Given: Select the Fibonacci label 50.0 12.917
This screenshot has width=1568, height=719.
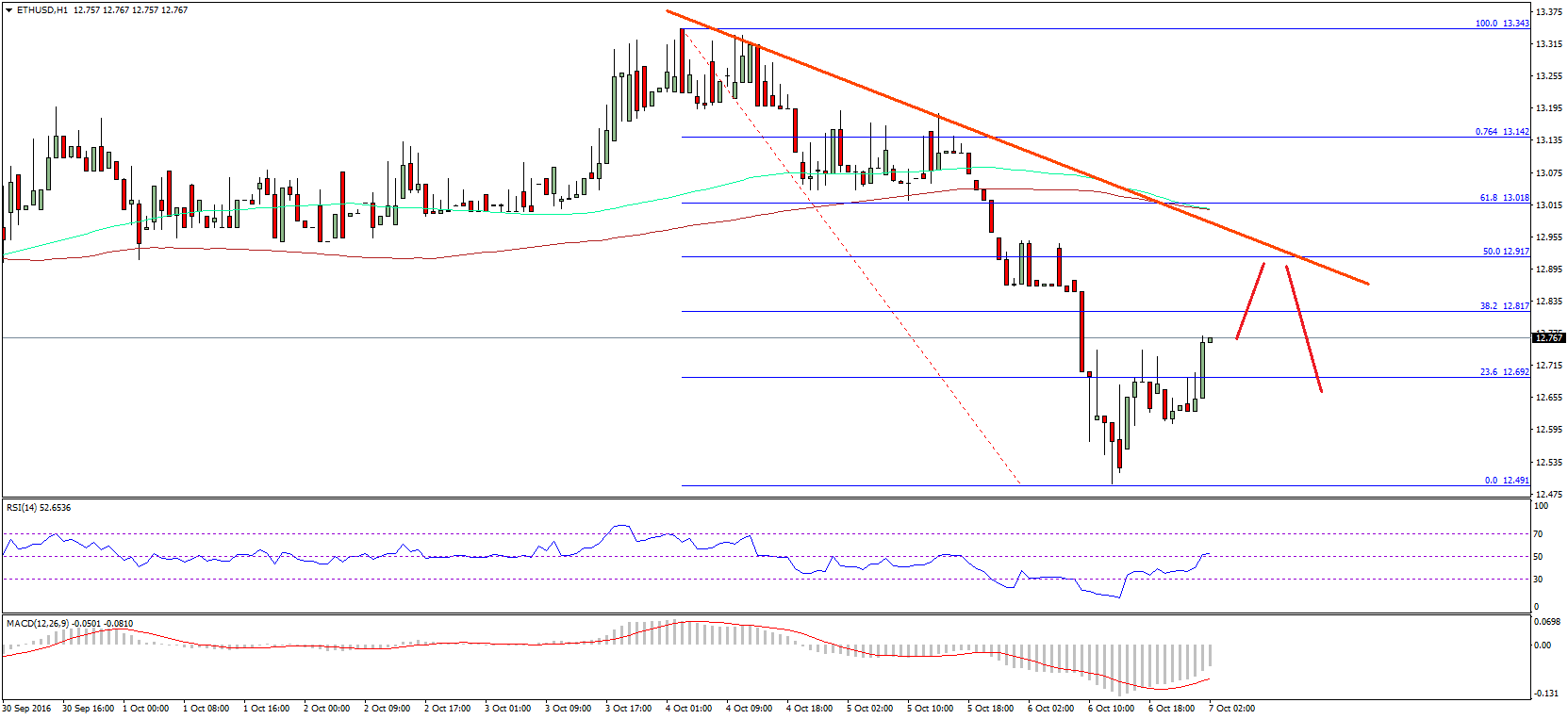Looking at the screenshot, I should [1505, 252].
